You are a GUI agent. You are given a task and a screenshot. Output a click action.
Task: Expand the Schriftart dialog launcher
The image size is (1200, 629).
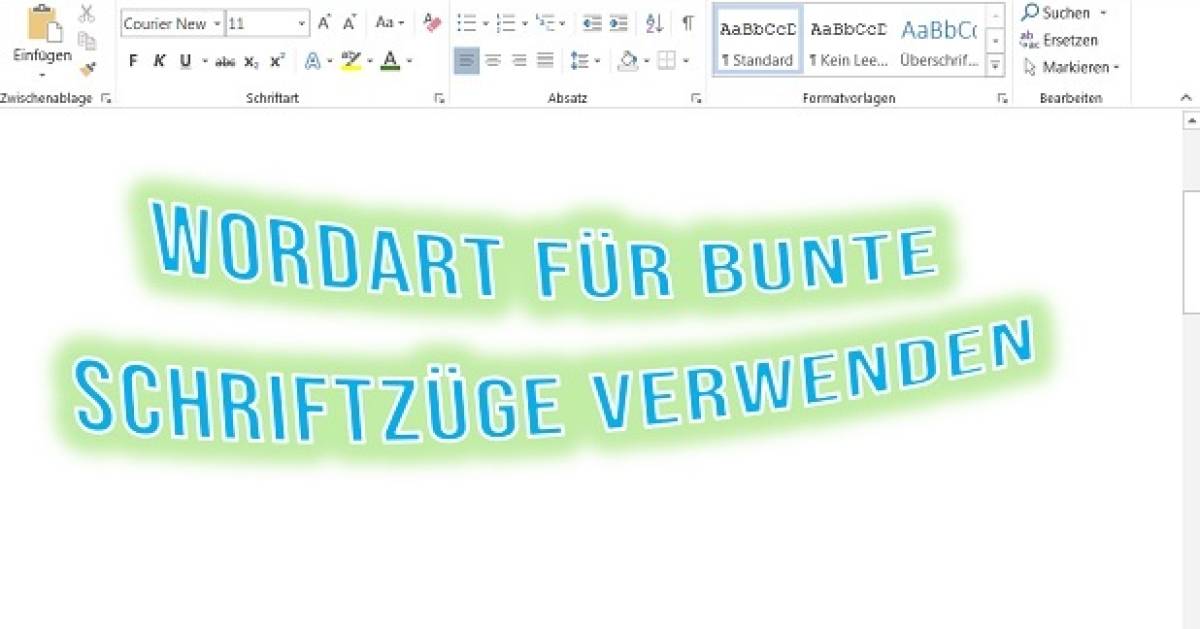[x=441, y=98]
